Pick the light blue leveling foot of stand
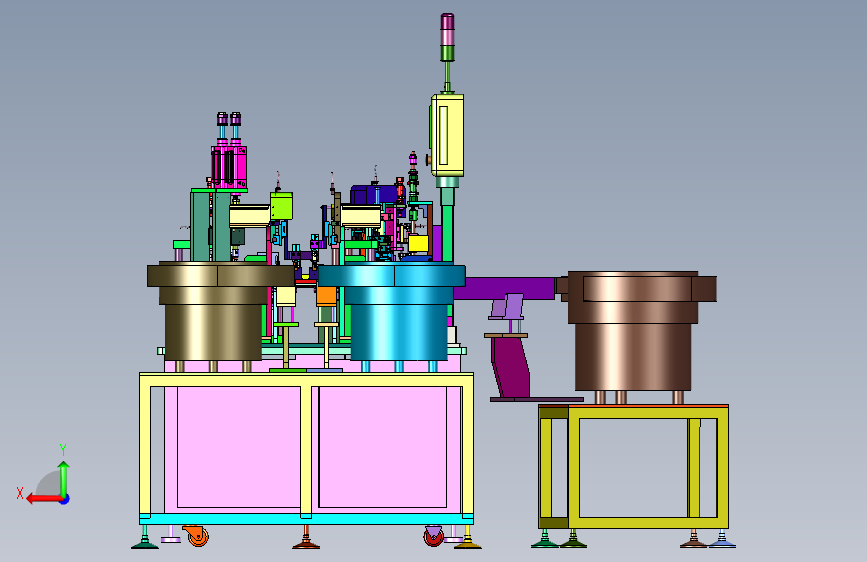Screen dimensions: 867x562 click(x=722, y=540)
